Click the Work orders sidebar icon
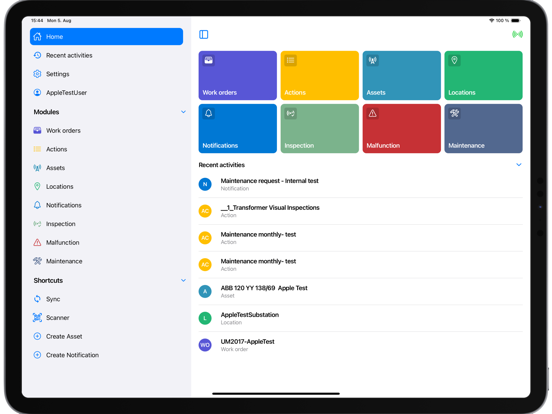Viewport: 552px width, 414px height. [x=37, y=131]
